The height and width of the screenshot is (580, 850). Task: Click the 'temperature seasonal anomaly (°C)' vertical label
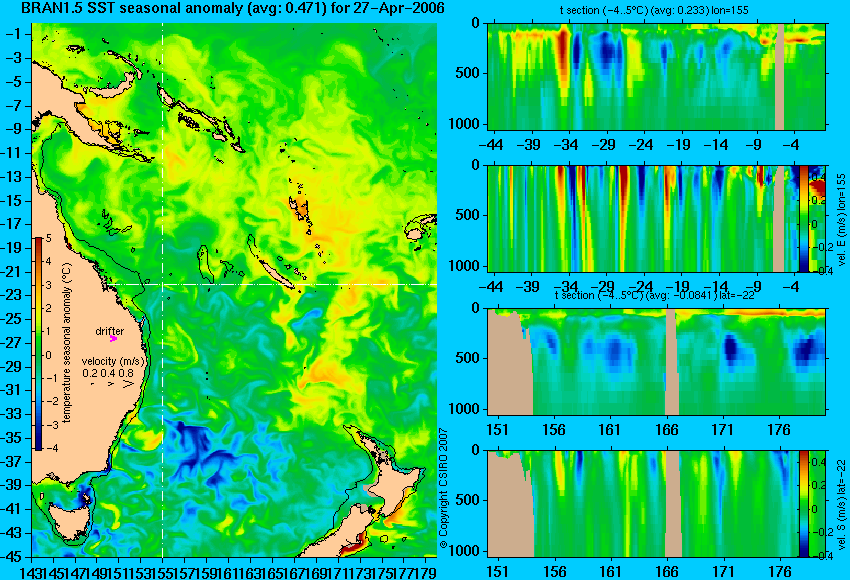(67, 343)
